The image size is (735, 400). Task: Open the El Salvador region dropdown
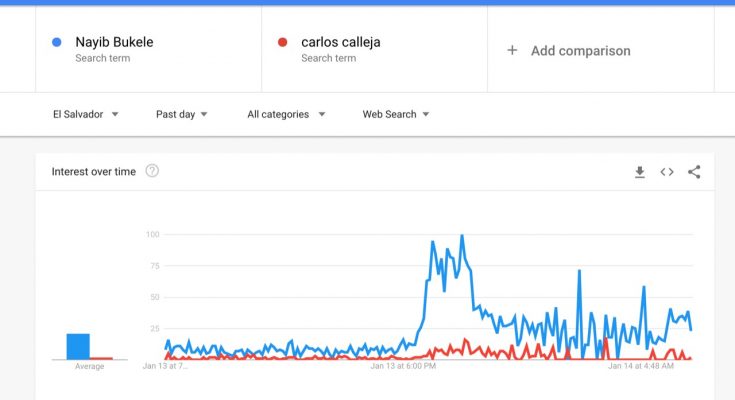pos(85,114)
